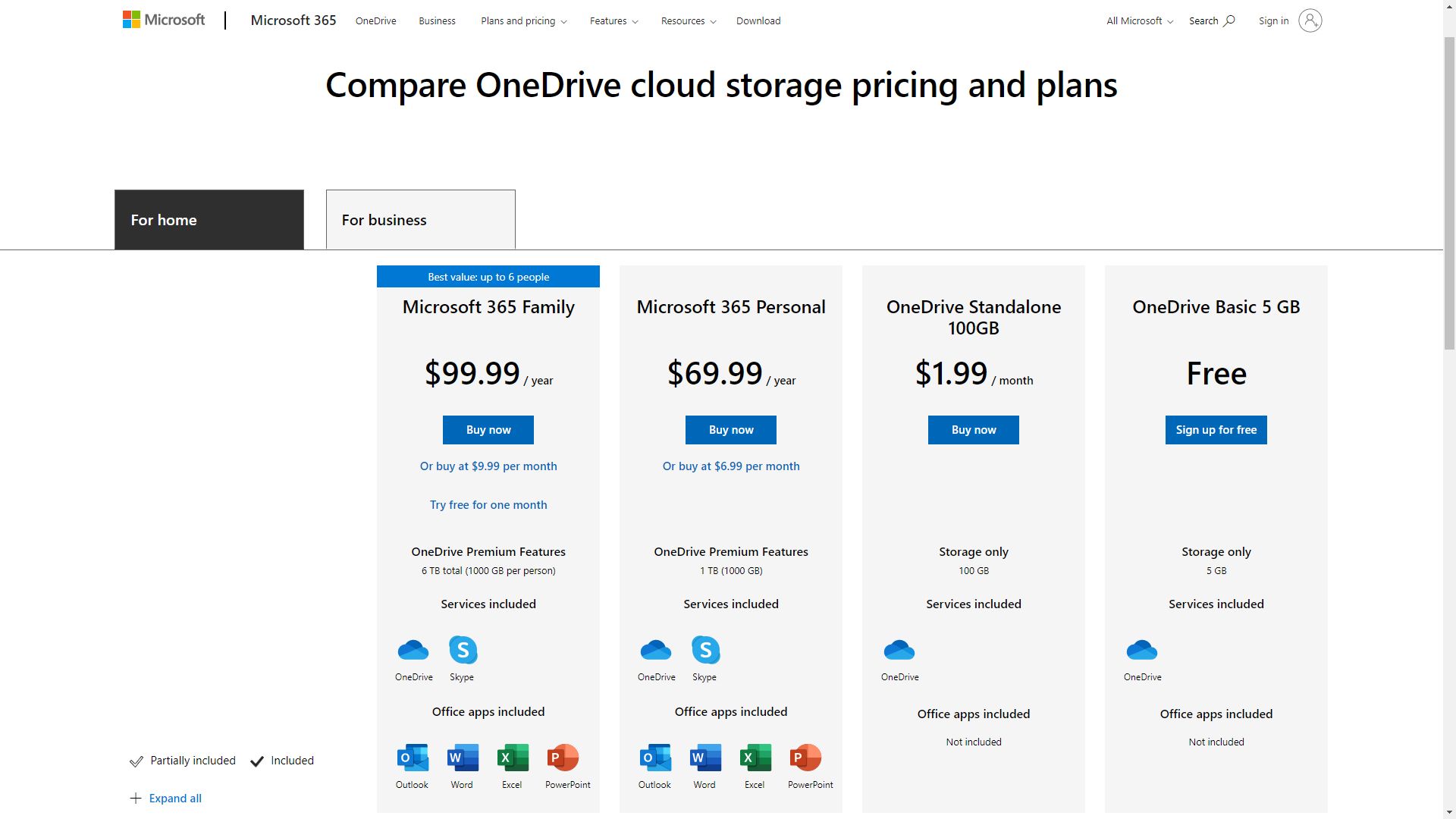Image resolution: width=1456 pixels, height=819 pixels.
Task: Click the Outlook icon in Personal plan
Action: 655,757
